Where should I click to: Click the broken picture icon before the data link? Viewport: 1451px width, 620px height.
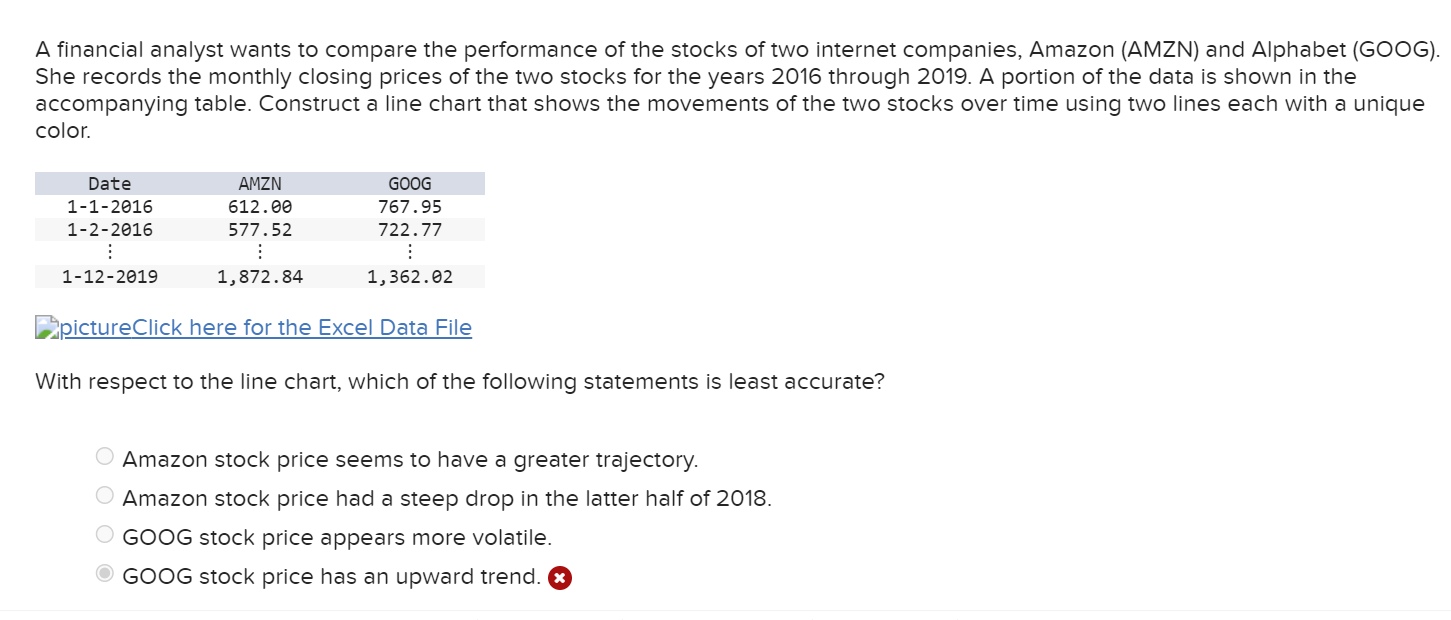(x=45, y=327)
